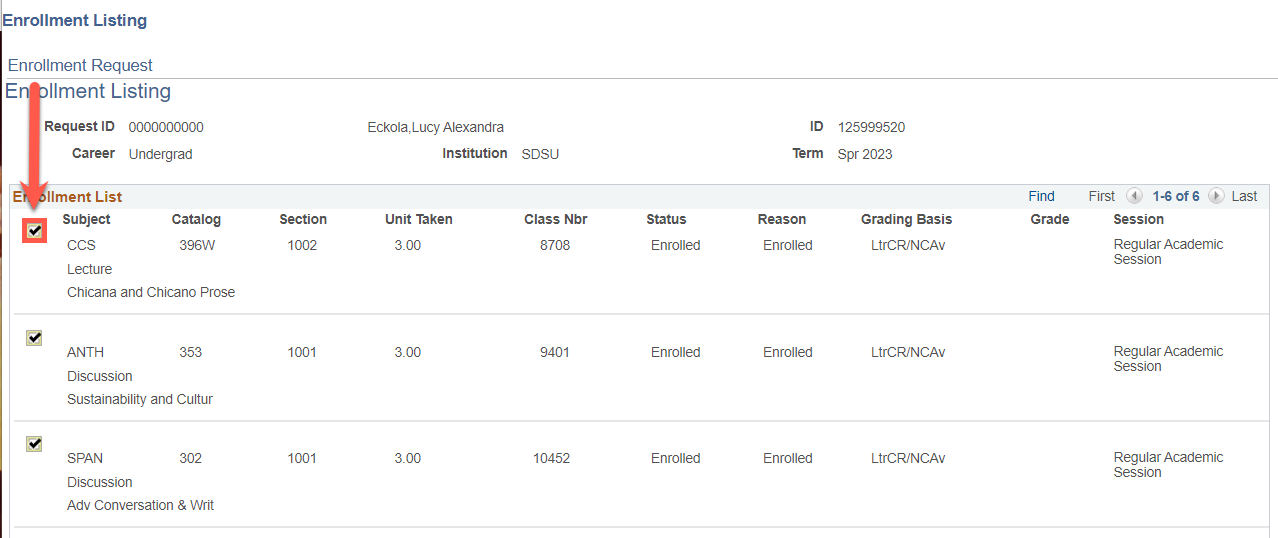Click the Grading Basis column header
The height and width of the screenshot is (538, 1278).
tap(906, 219)
